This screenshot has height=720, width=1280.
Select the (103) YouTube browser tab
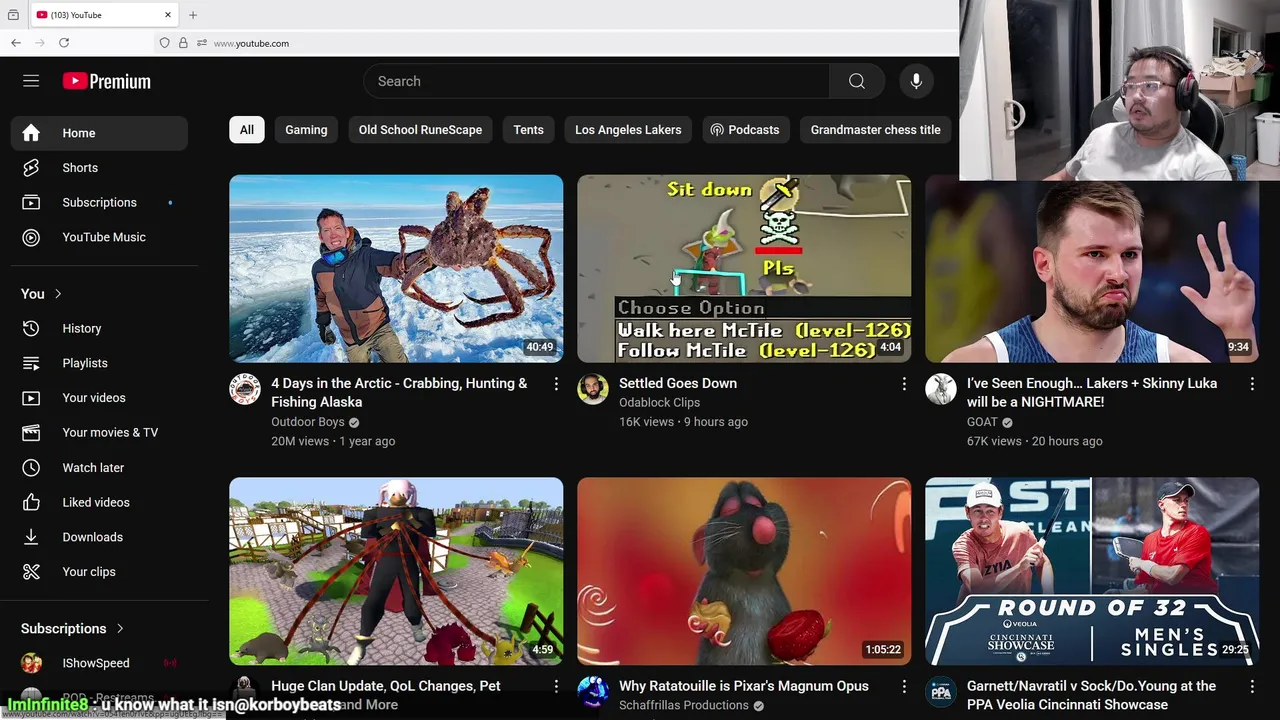104,15
